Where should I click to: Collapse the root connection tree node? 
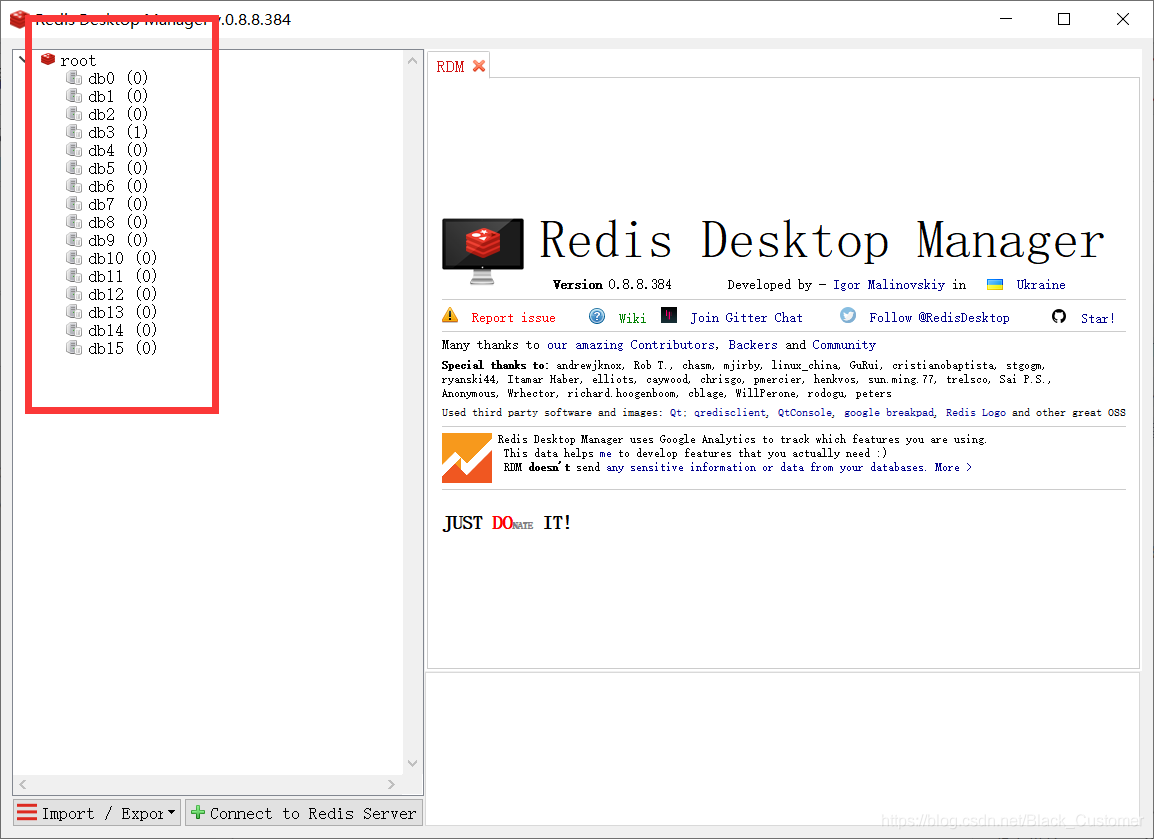(24, 60)
